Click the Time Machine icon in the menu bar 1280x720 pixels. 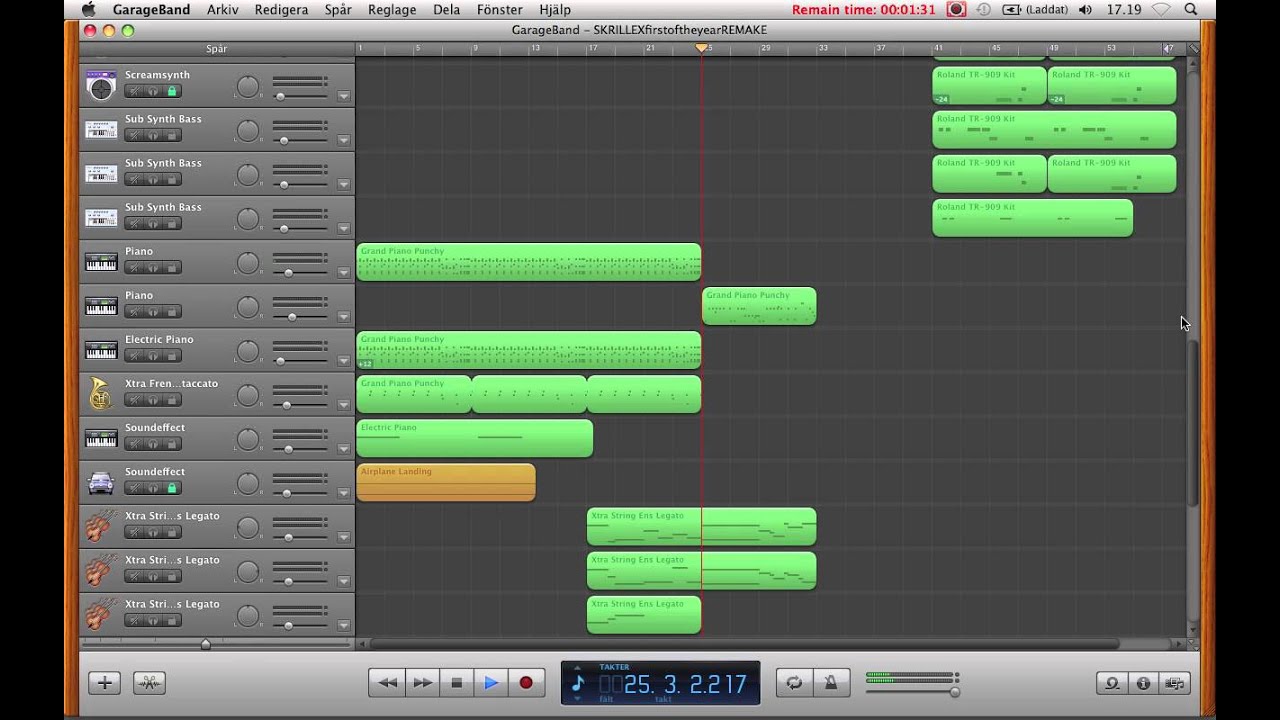point(982,9)
